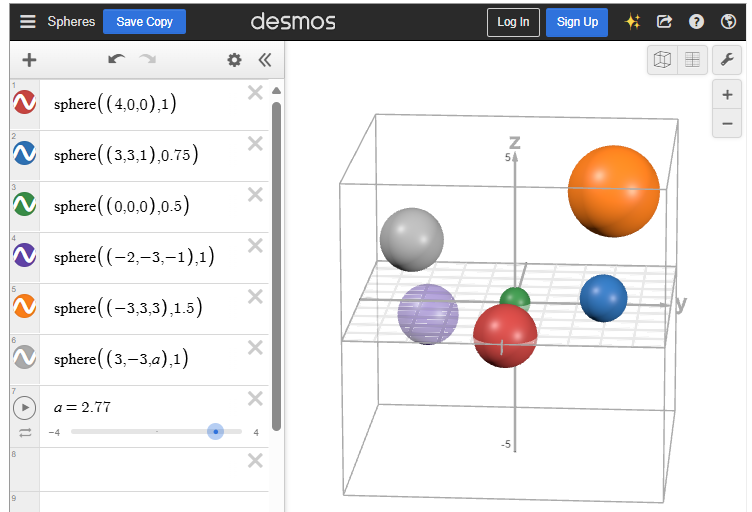Click the Log In button
Image resolution: width=752 pixels, height=512 pixels.
pos(513,22)
